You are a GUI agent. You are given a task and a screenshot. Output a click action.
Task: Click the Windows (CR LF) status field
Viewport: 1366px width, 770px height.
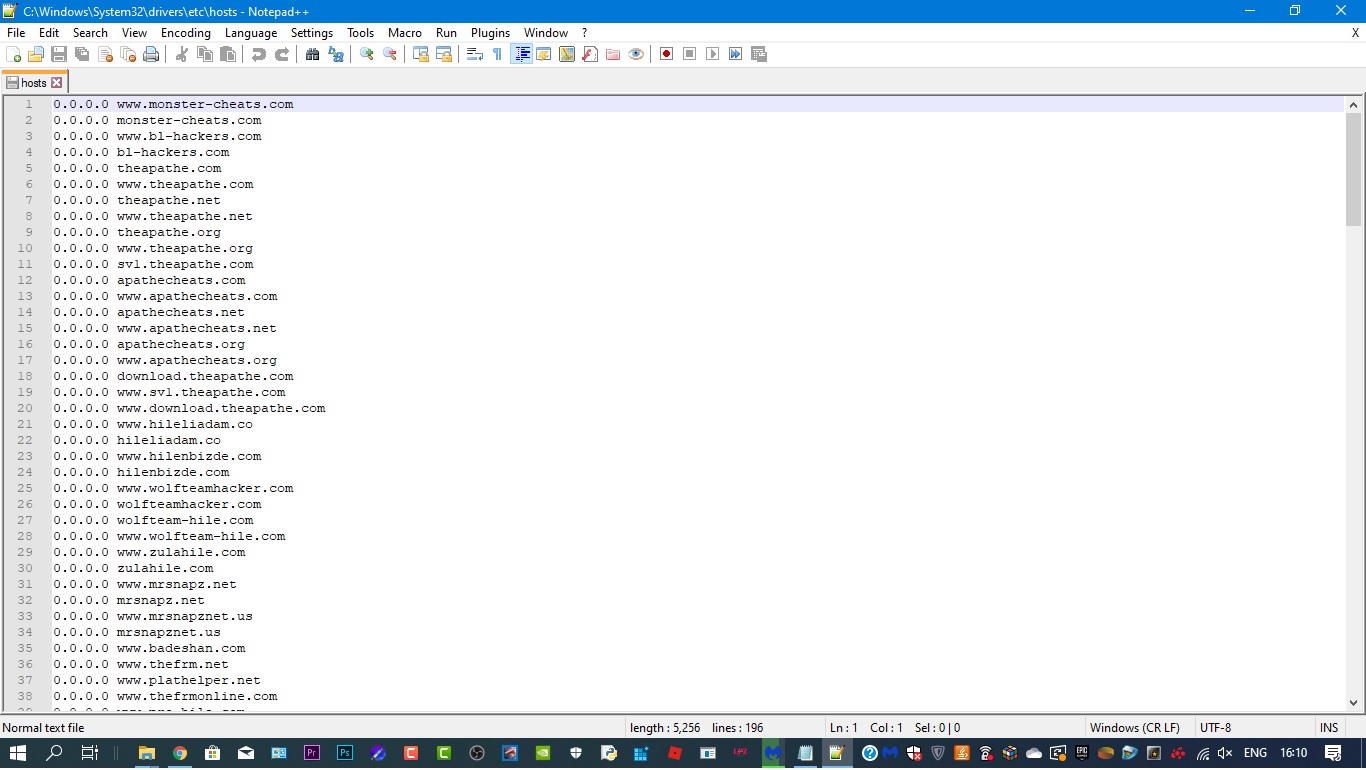1134,728
